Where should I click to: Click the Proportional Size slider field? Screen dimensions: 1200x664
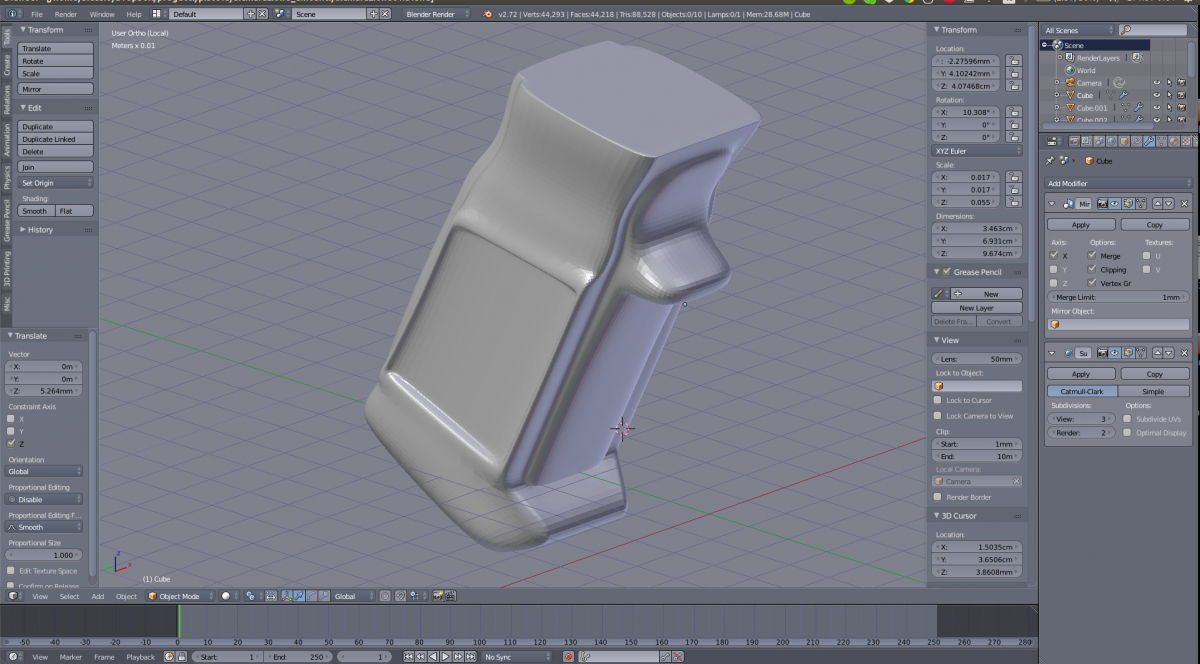click(45, 555)
